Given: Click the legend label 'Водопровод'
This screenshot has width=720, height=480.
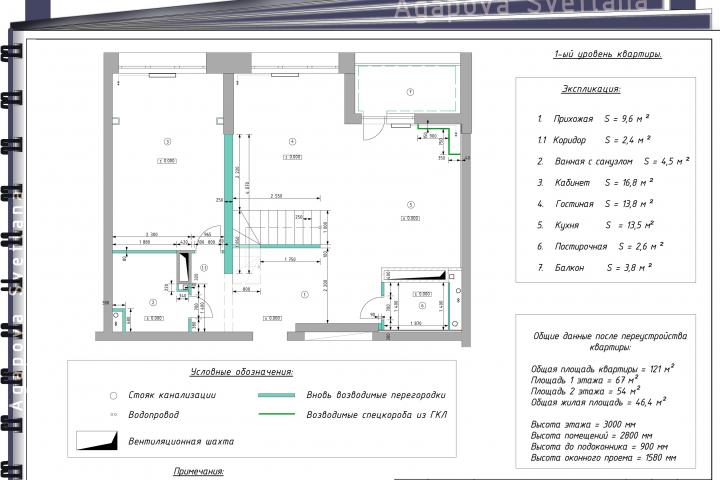Looking at the screenshot, I should click(x=154, y=415).
